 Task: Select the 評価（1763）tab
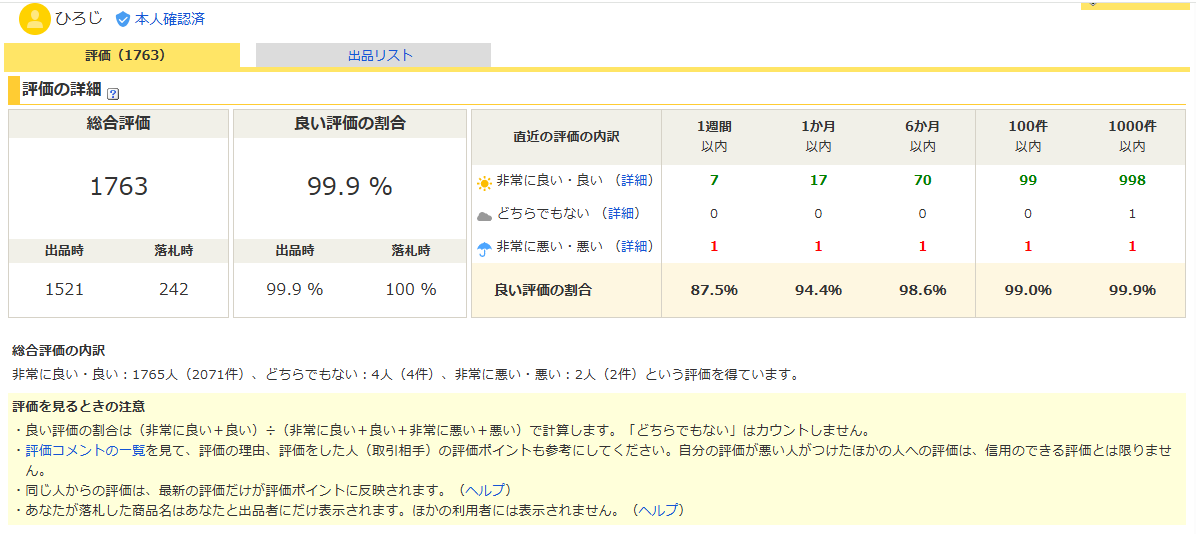point(122,56)
